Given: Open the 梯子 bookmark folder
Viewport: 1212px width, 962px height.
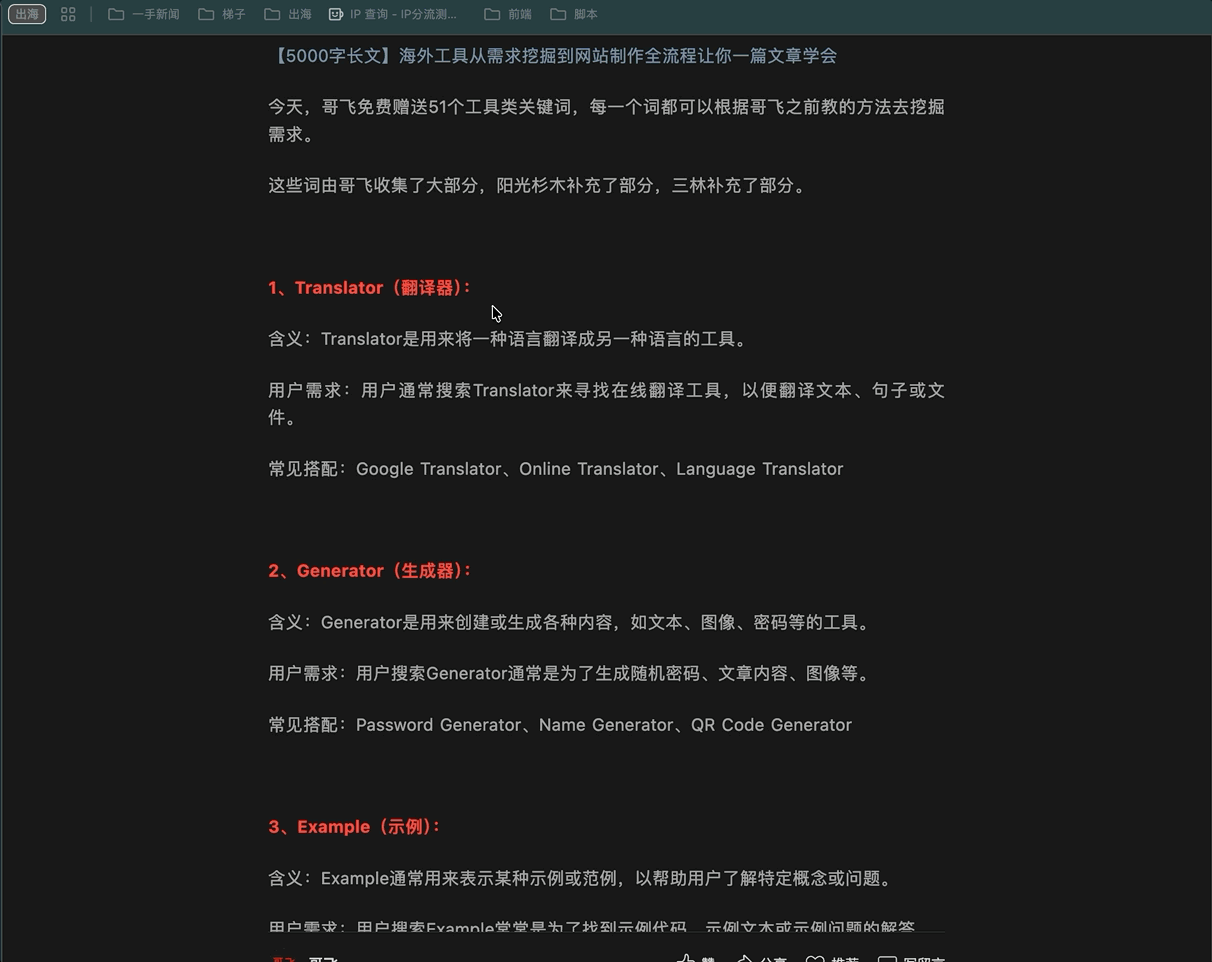Looking at the screenshot, I should [222, 14].
